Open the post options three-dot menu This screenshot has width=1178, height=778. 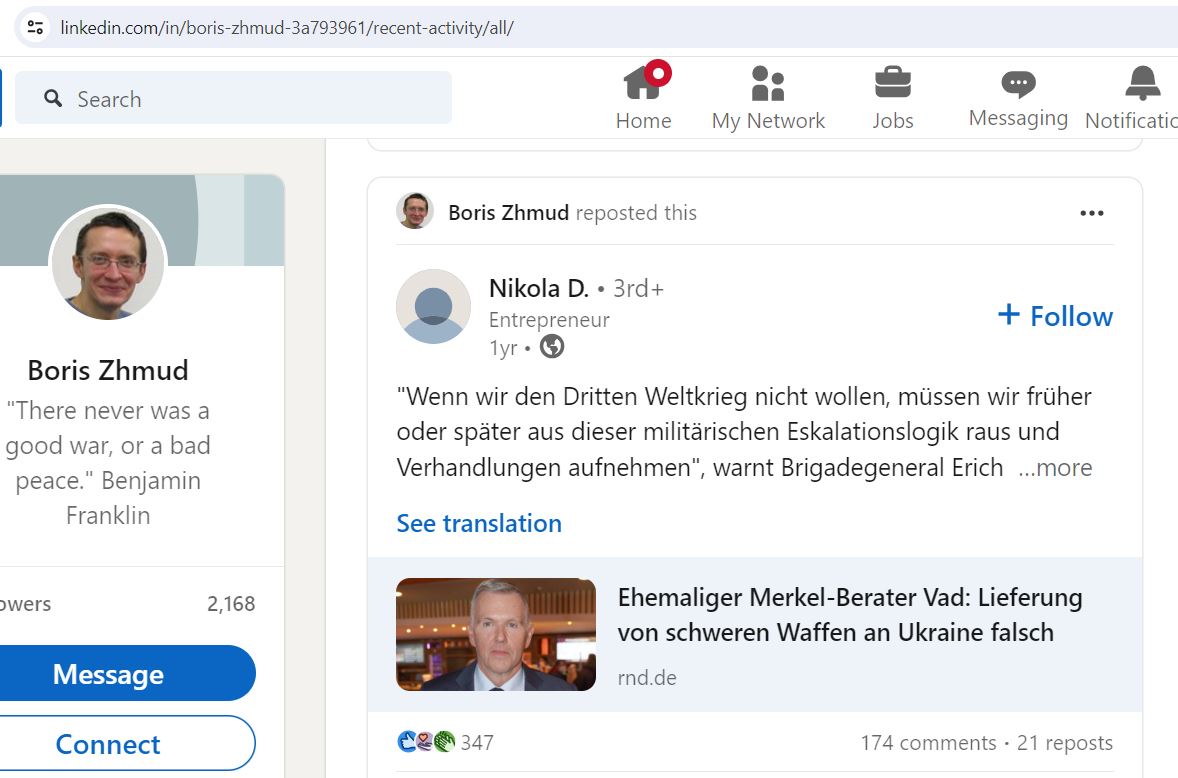click(x=1092, y=213)
